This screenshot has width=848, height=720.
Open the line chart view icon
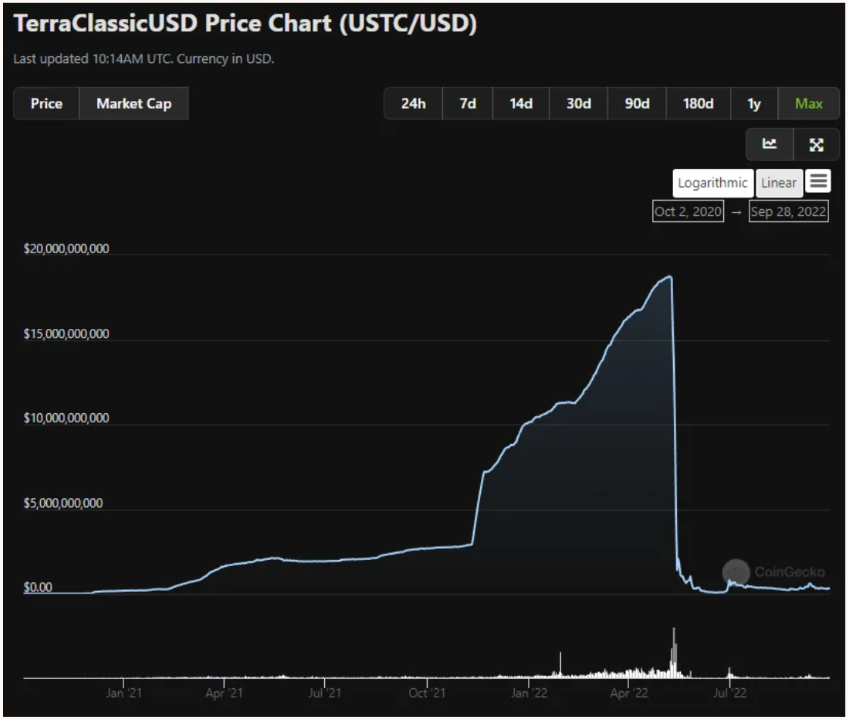click(x=770, y=144)
